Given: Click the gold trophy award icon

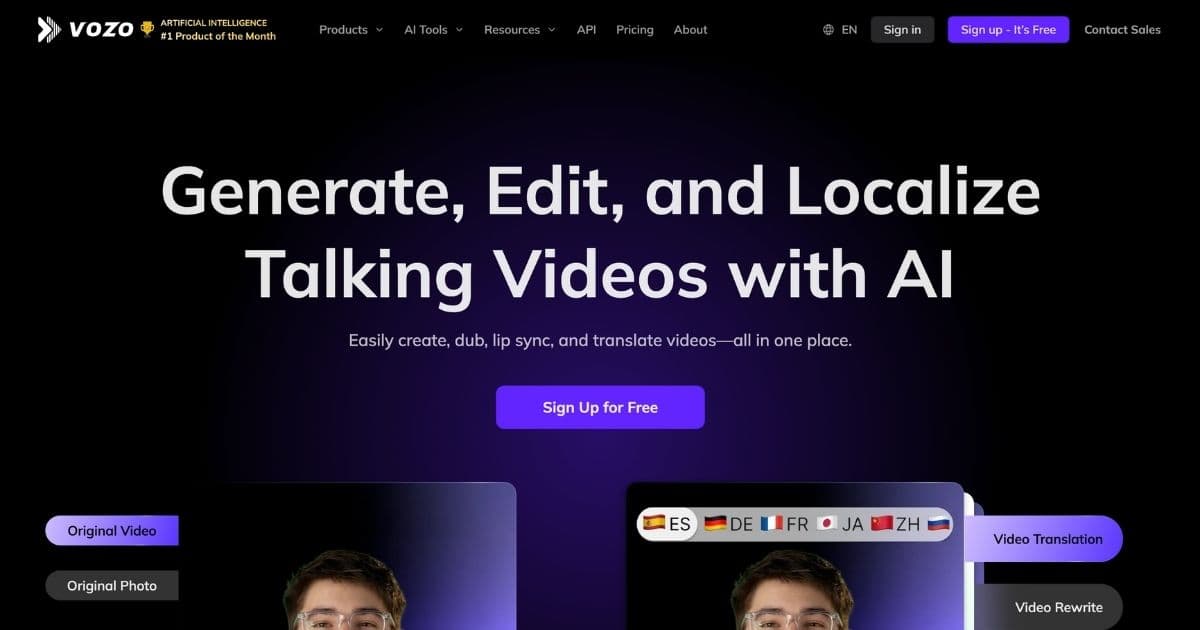Looking at the screenshot, I should 147,29.
